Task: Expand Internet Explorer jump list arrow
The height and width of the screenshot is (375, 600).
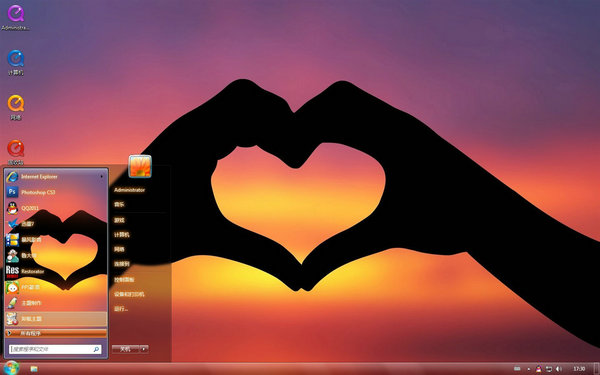Action: [x=102, y=176]
